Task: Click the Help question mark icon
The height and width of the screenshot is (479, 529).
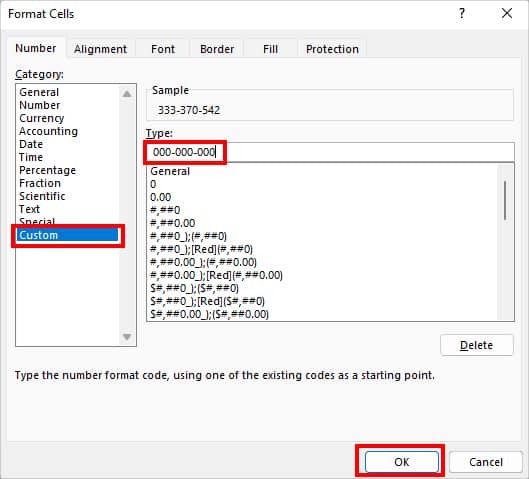Action: [x=462, y=14]
